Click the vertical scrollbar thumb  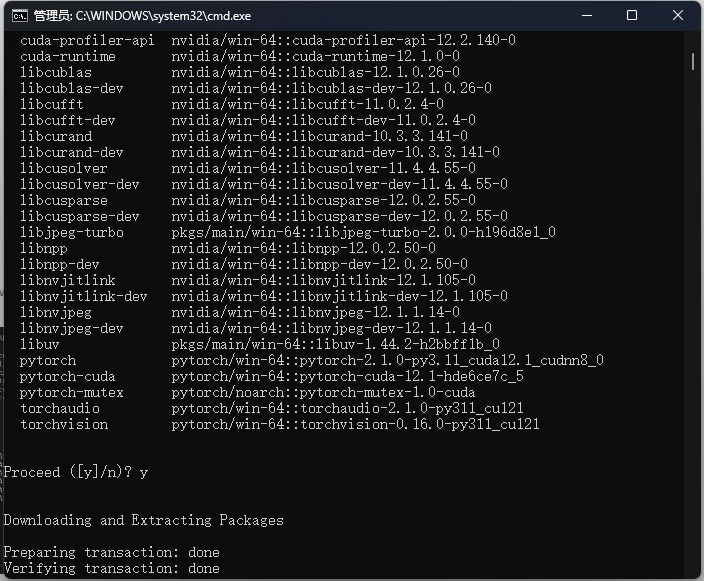click(x=693, y=60)
